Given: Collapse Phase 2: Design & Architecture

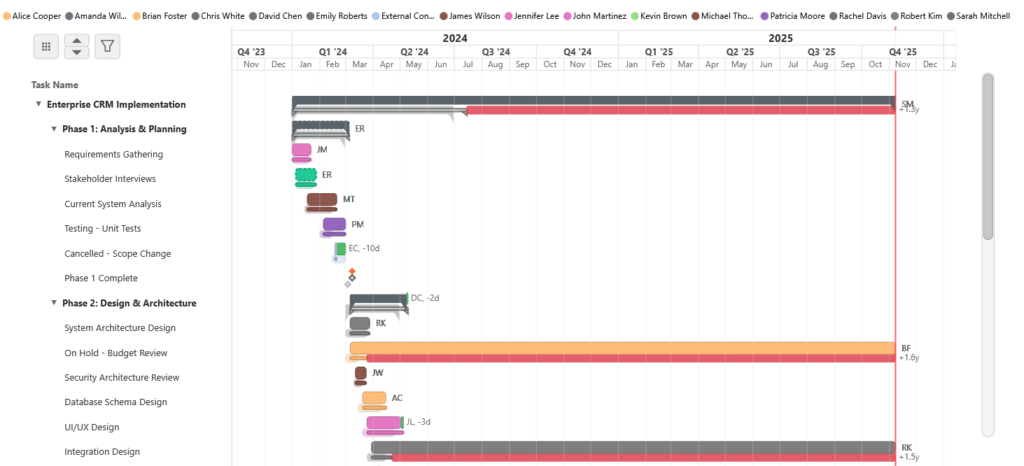Looking at the screenshot, I should (54, 303).
